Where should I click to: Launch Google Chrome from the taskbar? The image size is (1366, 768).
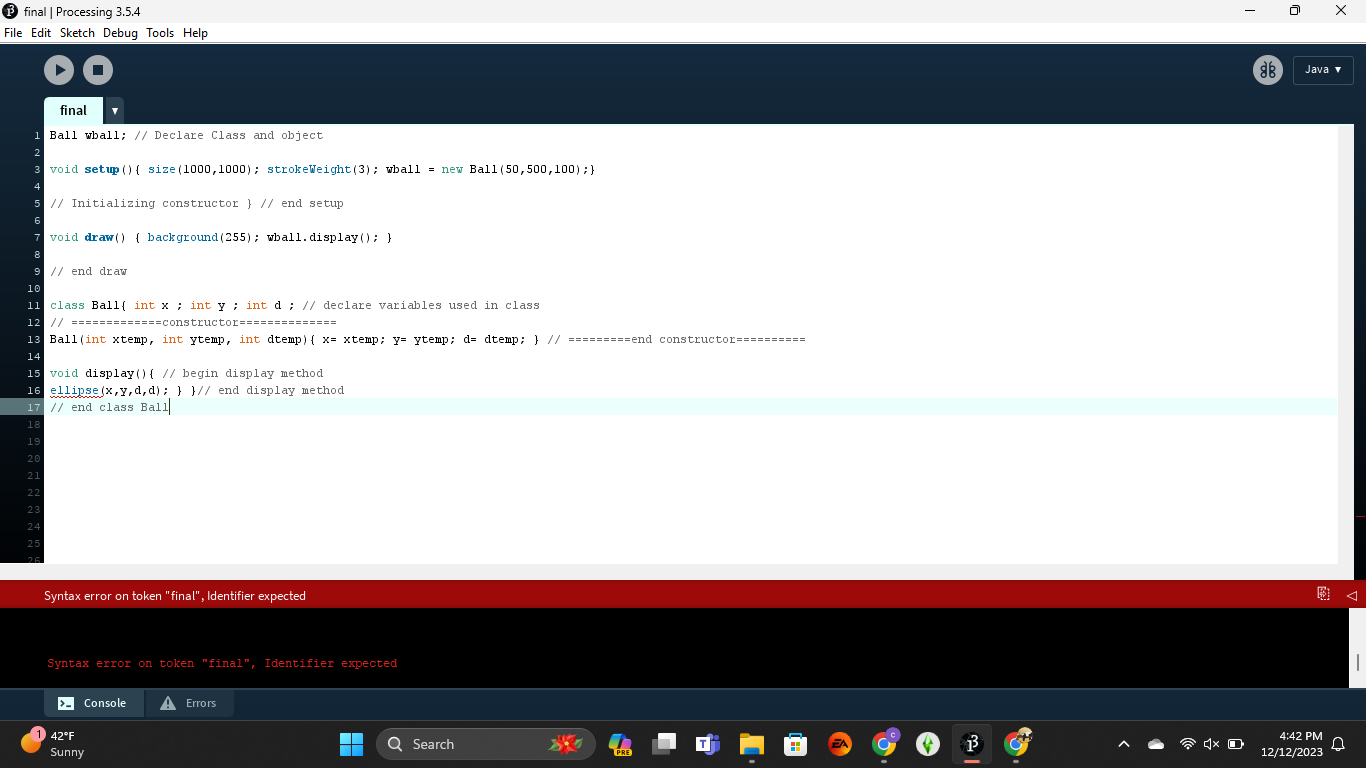tap(883, 744)
